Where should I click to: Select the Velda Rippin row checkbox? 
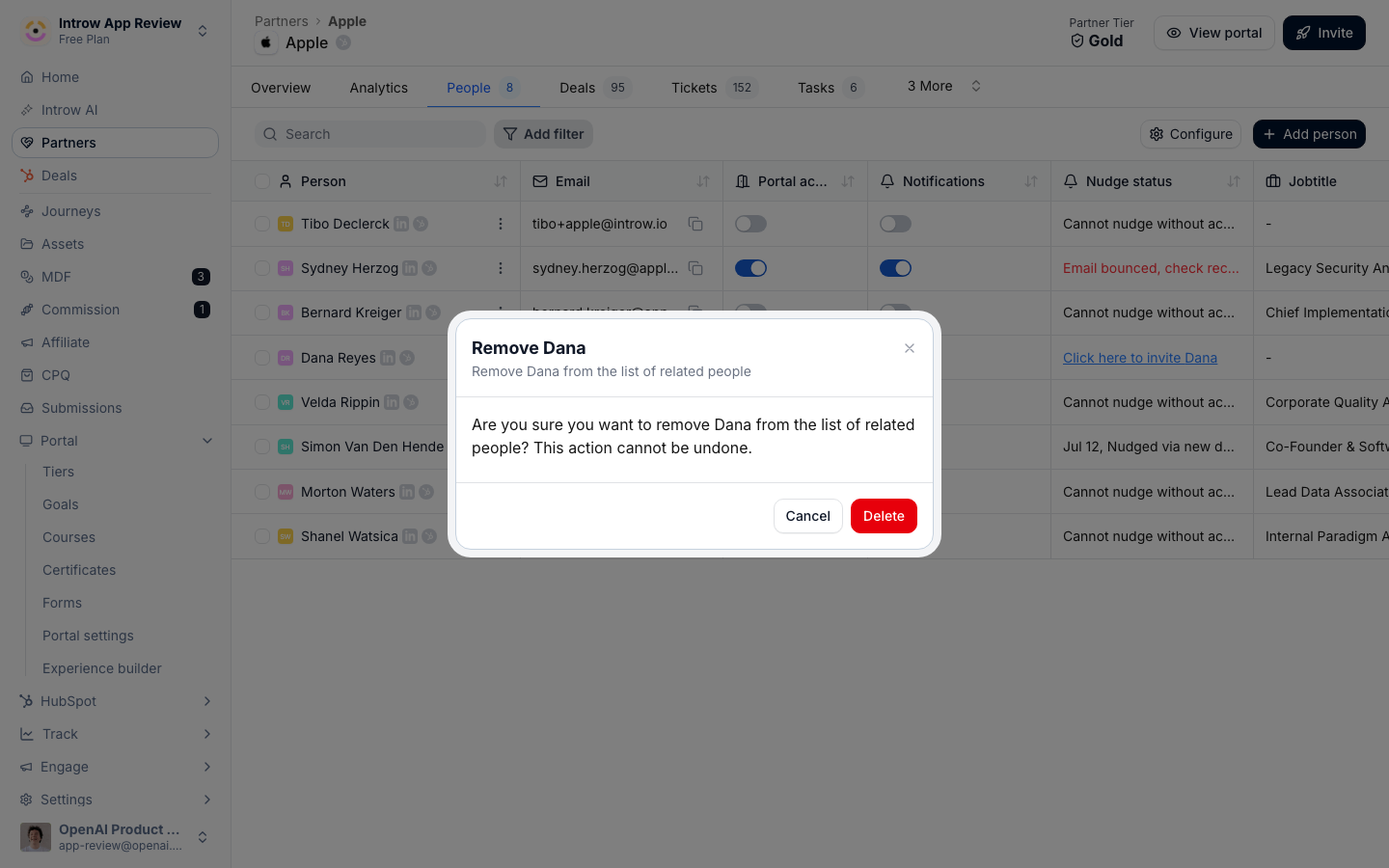coord(262,402)
